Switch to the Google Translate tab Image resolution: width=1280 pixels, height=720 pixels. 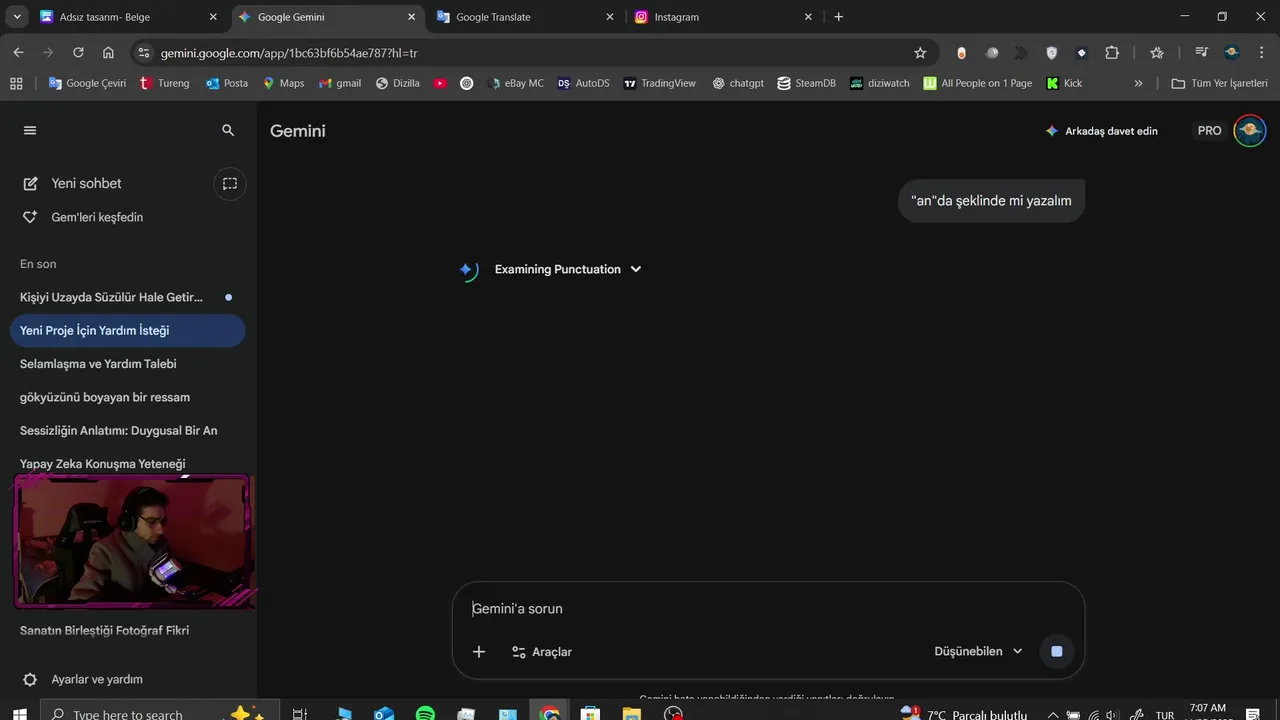pos(527,17)
